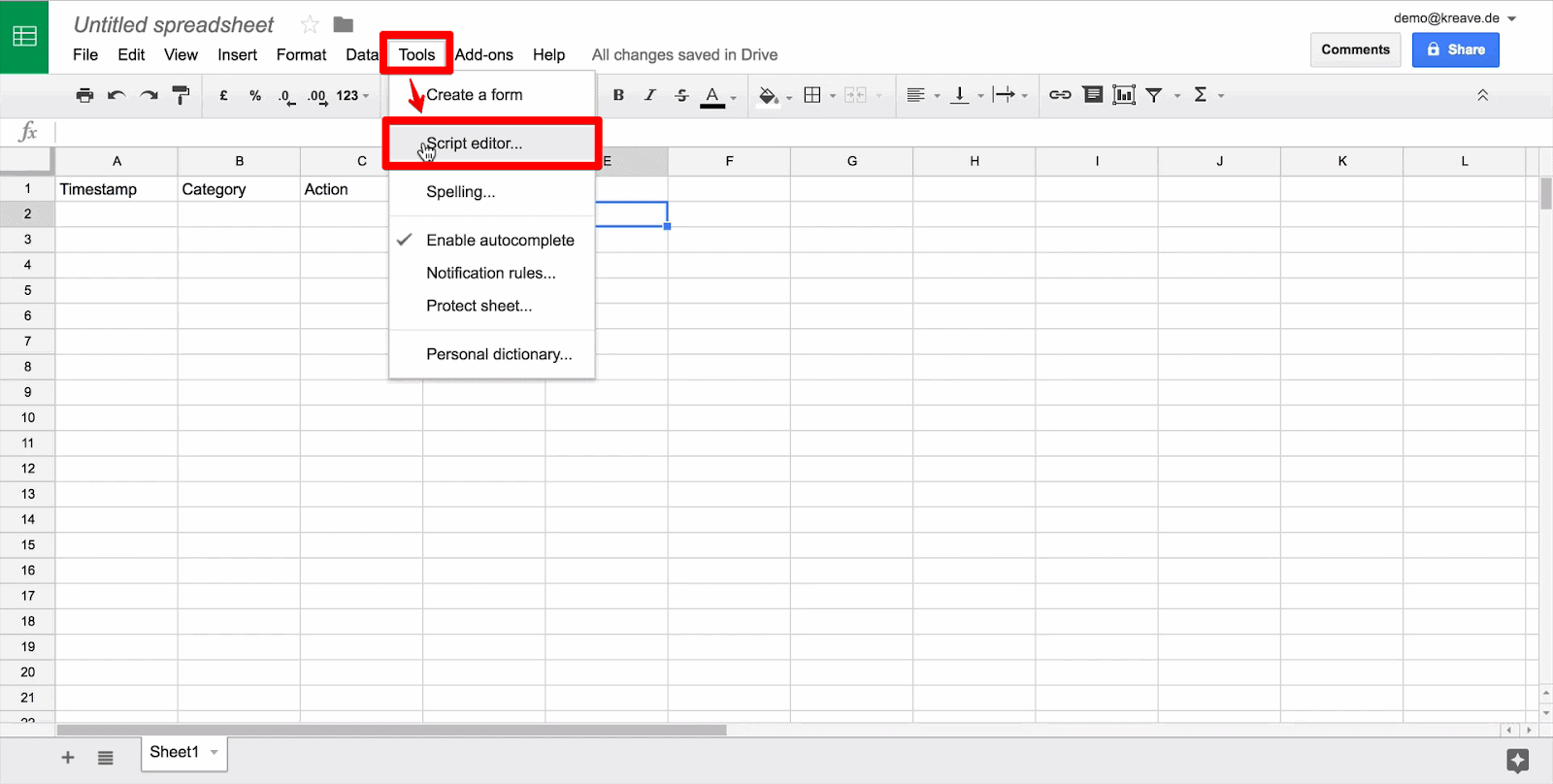
Task: Add a new sheet with plus icon
Action: point(68,758)
